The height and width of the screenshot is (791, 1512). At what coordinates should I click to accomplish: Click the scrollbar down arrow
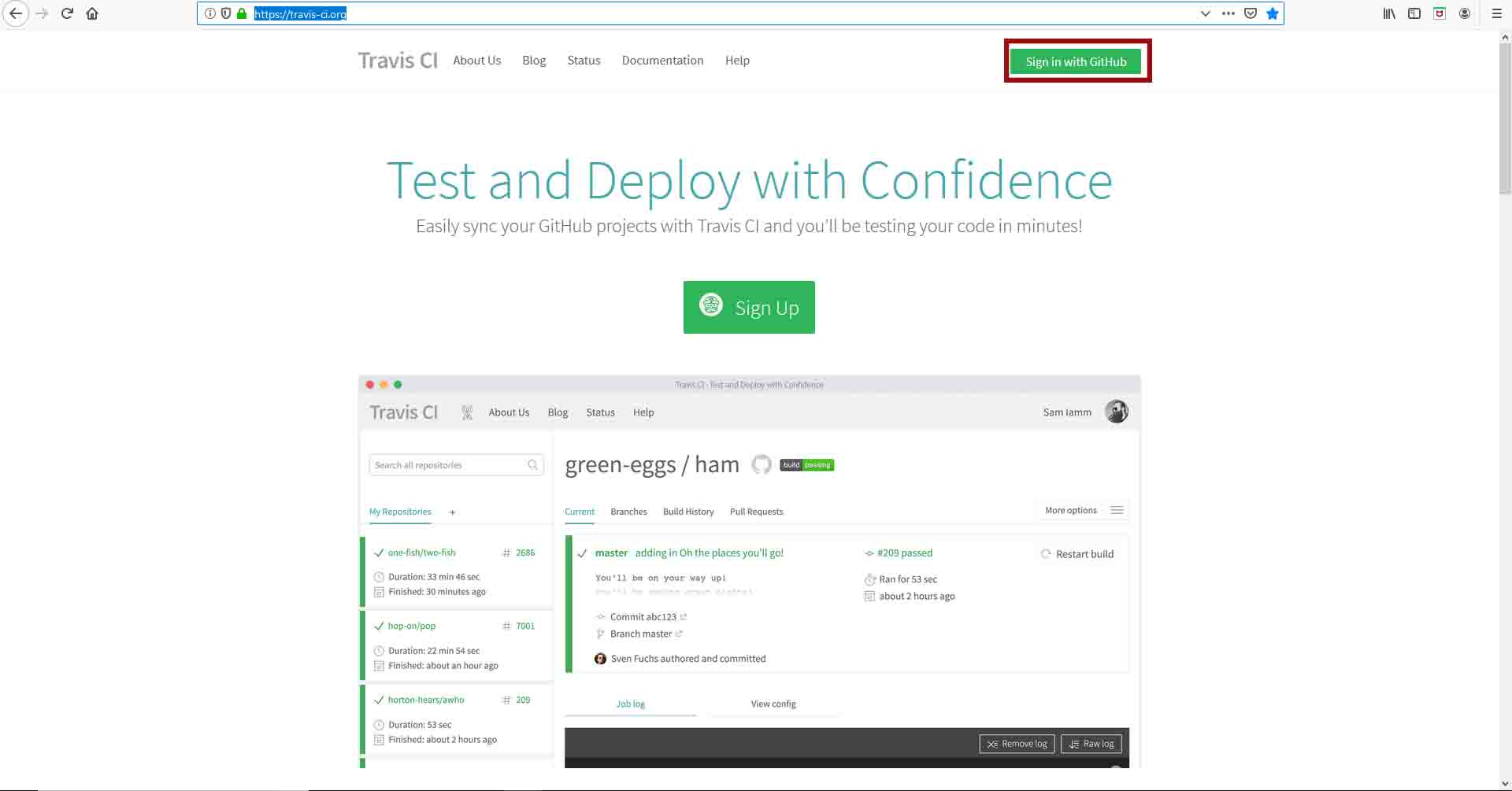(x=1505, y=783)
